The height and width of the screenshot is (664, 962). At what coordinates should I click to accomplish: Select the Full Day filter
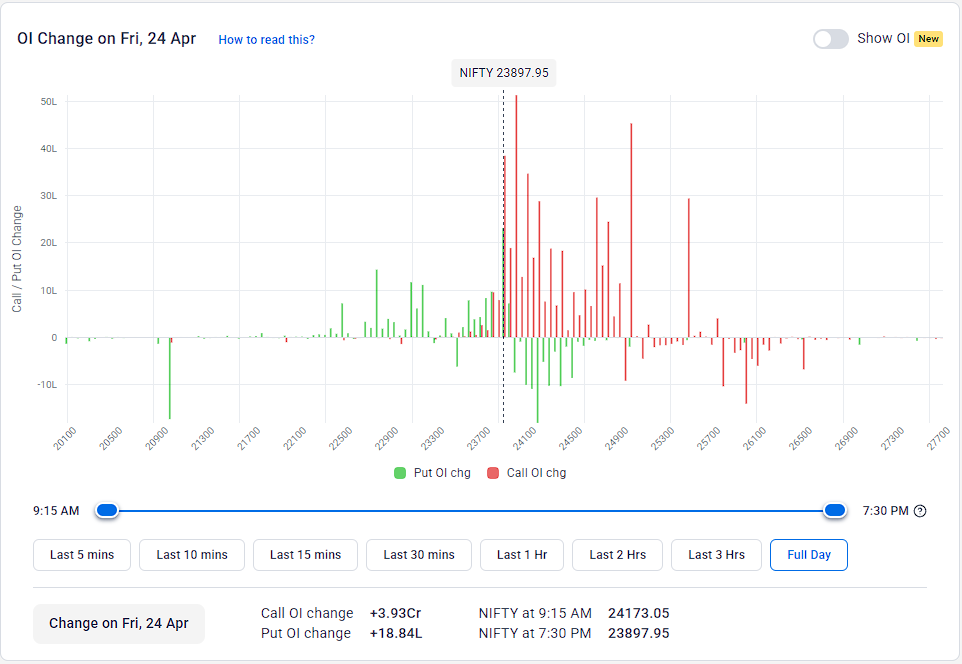click(808, 555)
